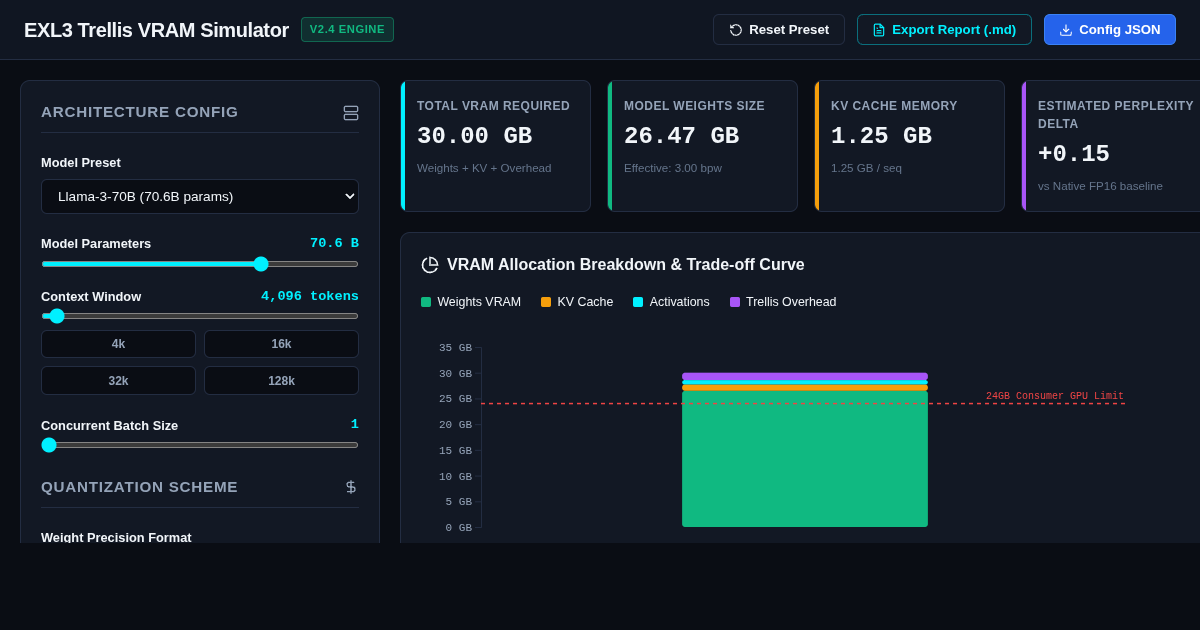Click the green Weights VRAM bar segment
Screen dimensions: 1200x630
pyautogui.click(x=805, y=459)
